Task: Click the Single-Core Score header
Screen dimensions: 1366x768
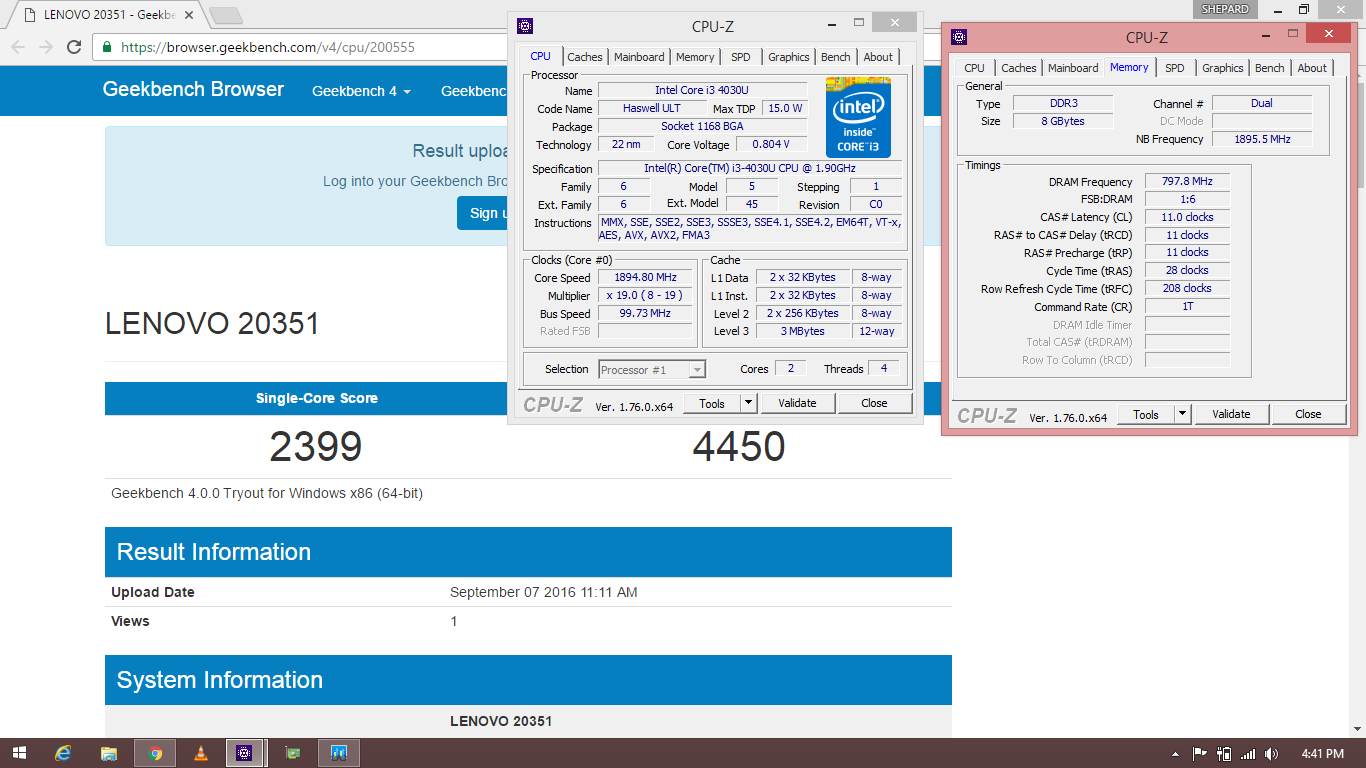Action: coord(316,398)
